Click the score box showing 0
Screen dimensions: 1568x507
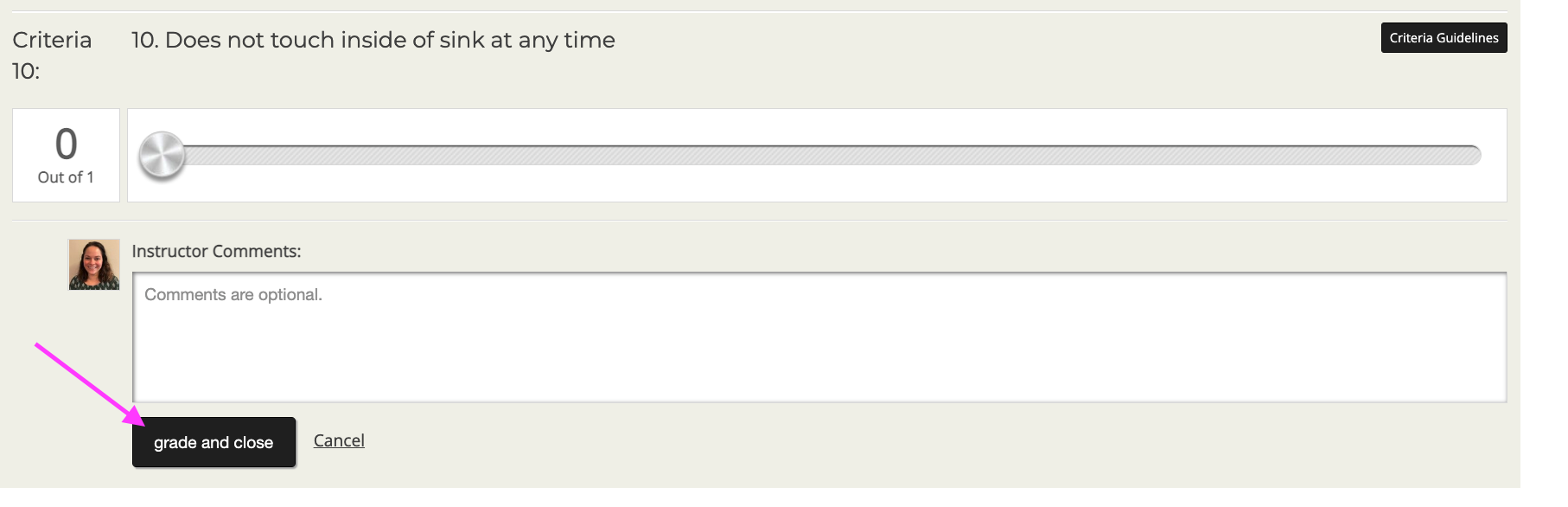tap(66, 156)
